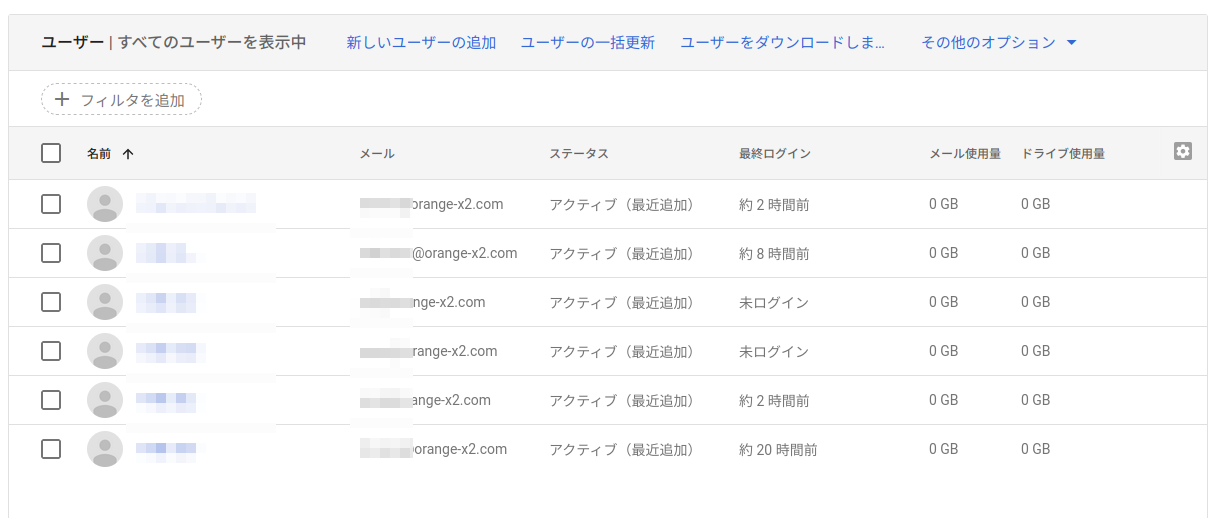Toggle the select-all checkbox in the header row
This screenshot has width=1224, height=518.
[x=51, y=153]
